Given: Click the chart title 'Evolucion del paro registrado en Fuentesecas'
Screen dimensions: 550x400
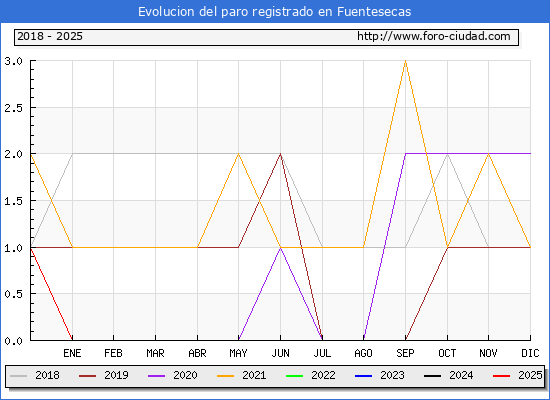Looking at the screenshot, I should [274, 12].
